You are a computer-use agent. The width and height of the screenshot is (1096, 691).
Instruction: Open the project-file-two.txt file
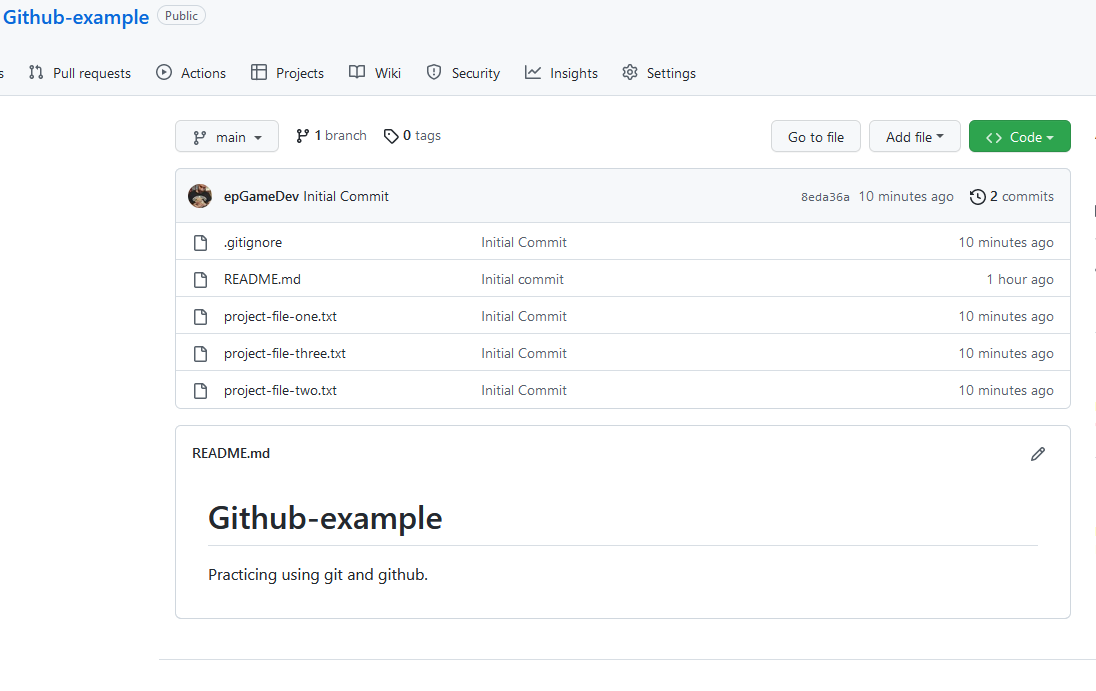tap(280, 390)
